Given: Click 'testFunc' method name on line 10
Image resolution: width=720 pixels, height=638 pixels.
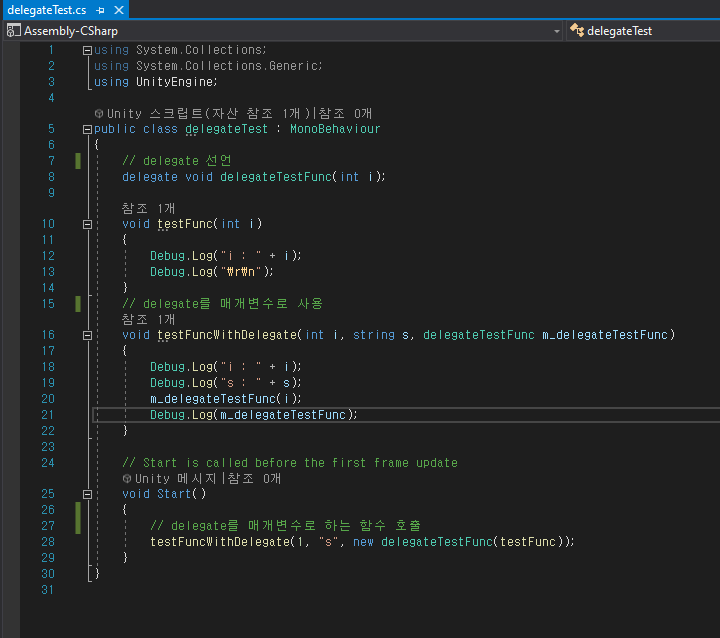Looking at the screenshot, I should coord(185,224).
